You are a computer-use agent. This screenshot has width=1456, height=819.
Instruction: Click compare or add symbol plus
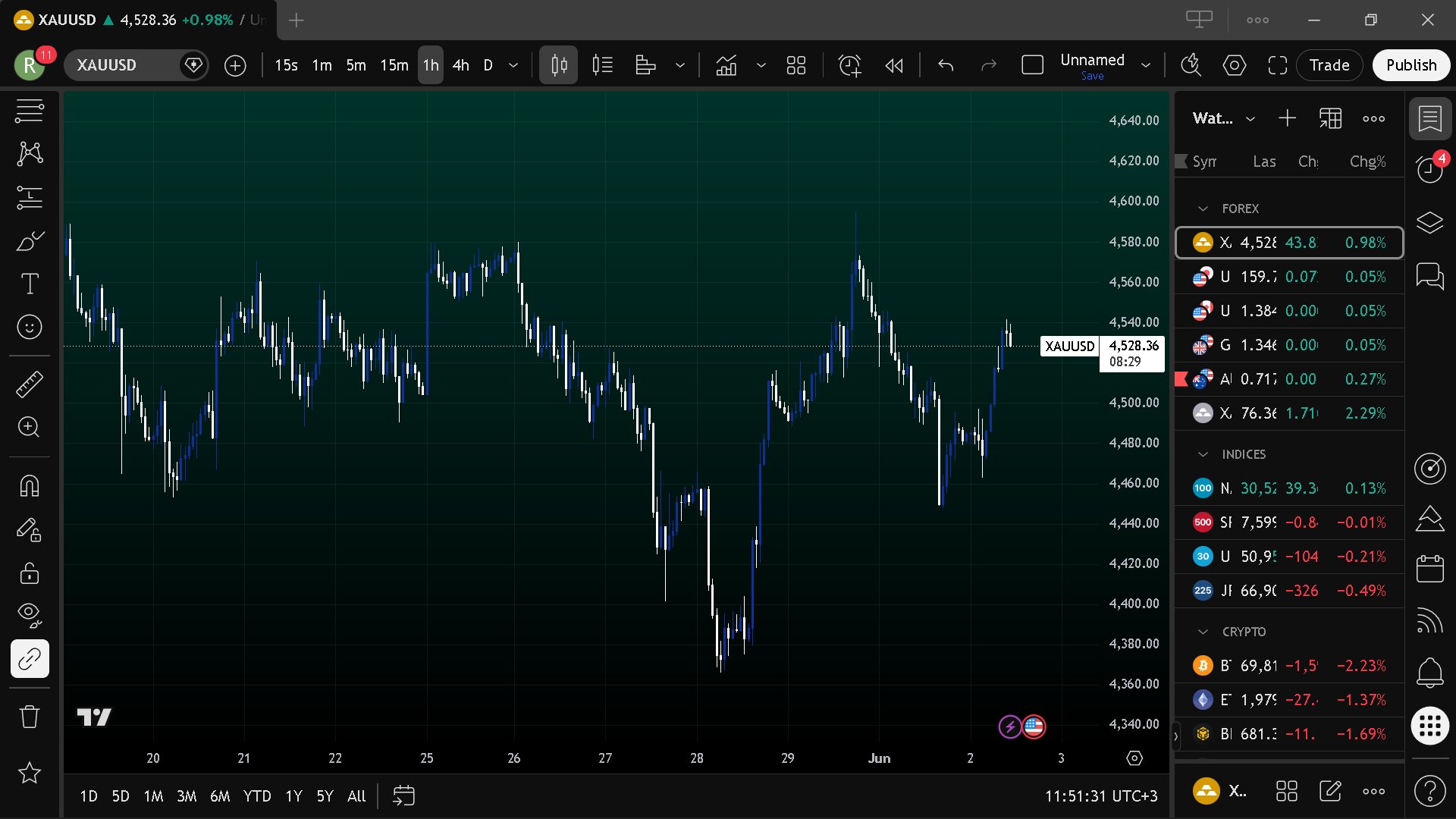tap(235, 65)
